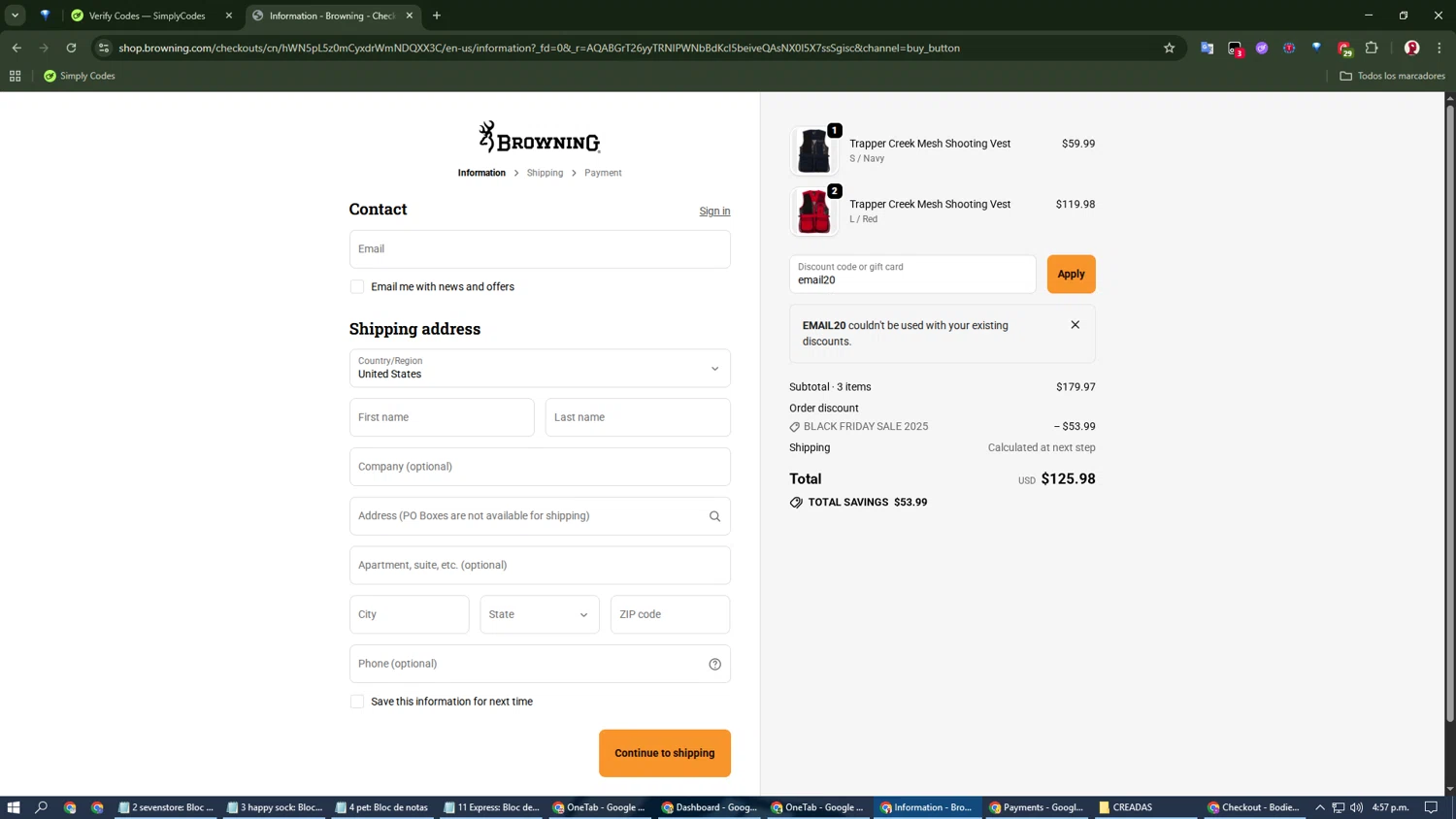Click the taskbar clock showing 4:57 p.m.
1456x819 pixels.
coord(1391,807)
